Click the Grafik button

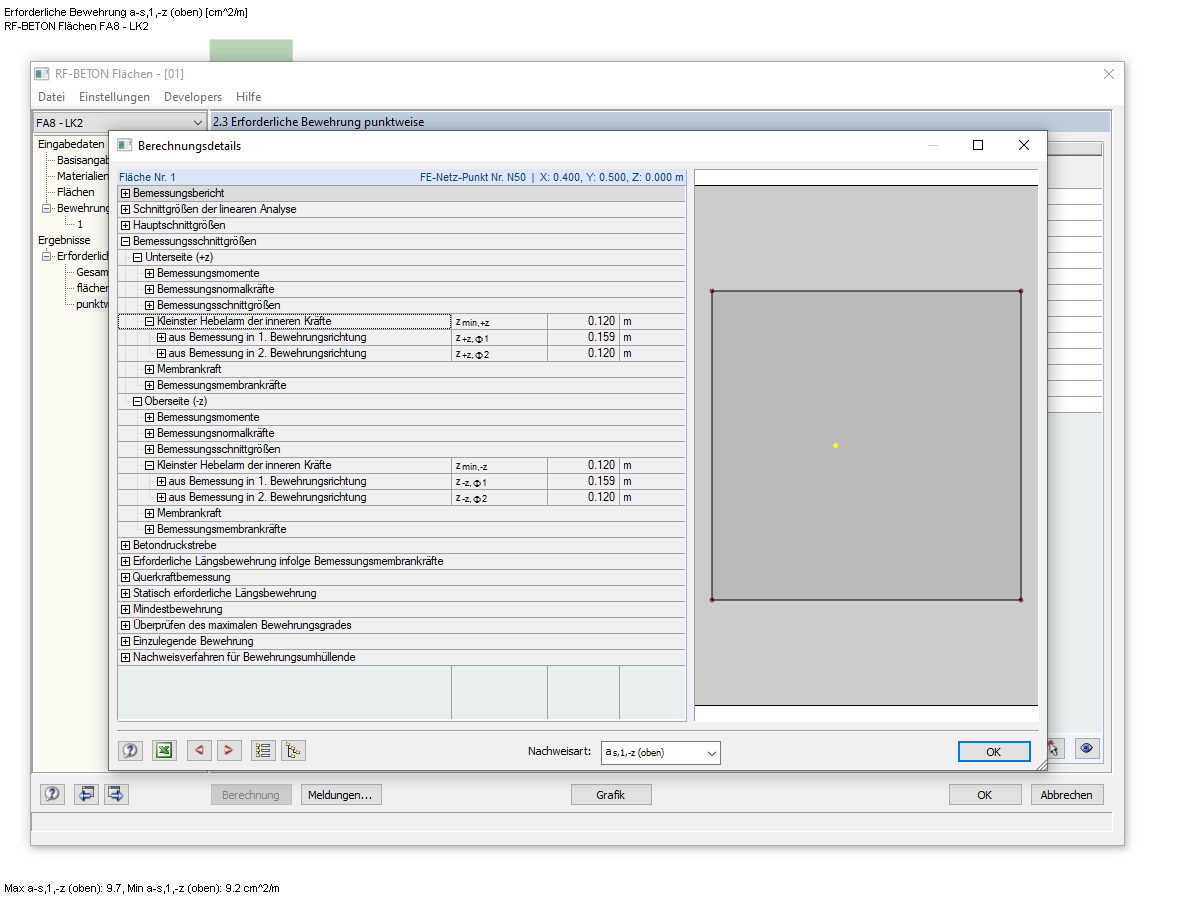click(x=611, y=795)
